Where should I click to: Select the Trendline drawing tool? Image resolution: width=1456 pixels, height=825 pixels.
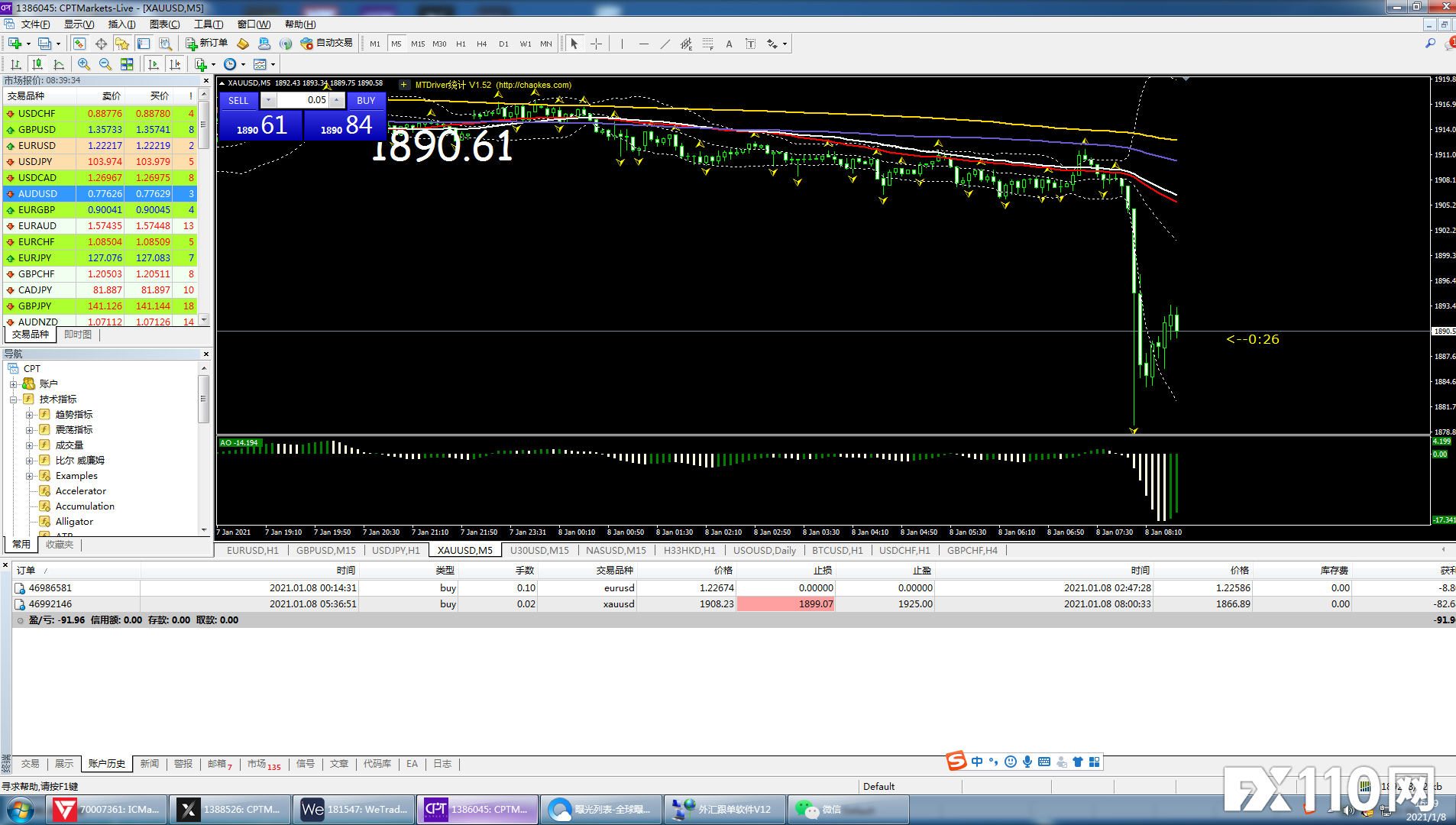coord(665,44)
